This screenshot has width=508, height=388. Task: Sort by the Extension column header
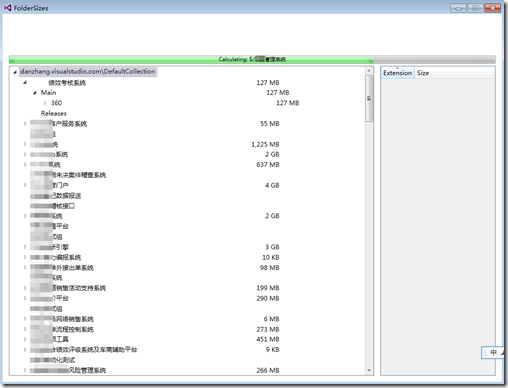click(x=397, y=73)
